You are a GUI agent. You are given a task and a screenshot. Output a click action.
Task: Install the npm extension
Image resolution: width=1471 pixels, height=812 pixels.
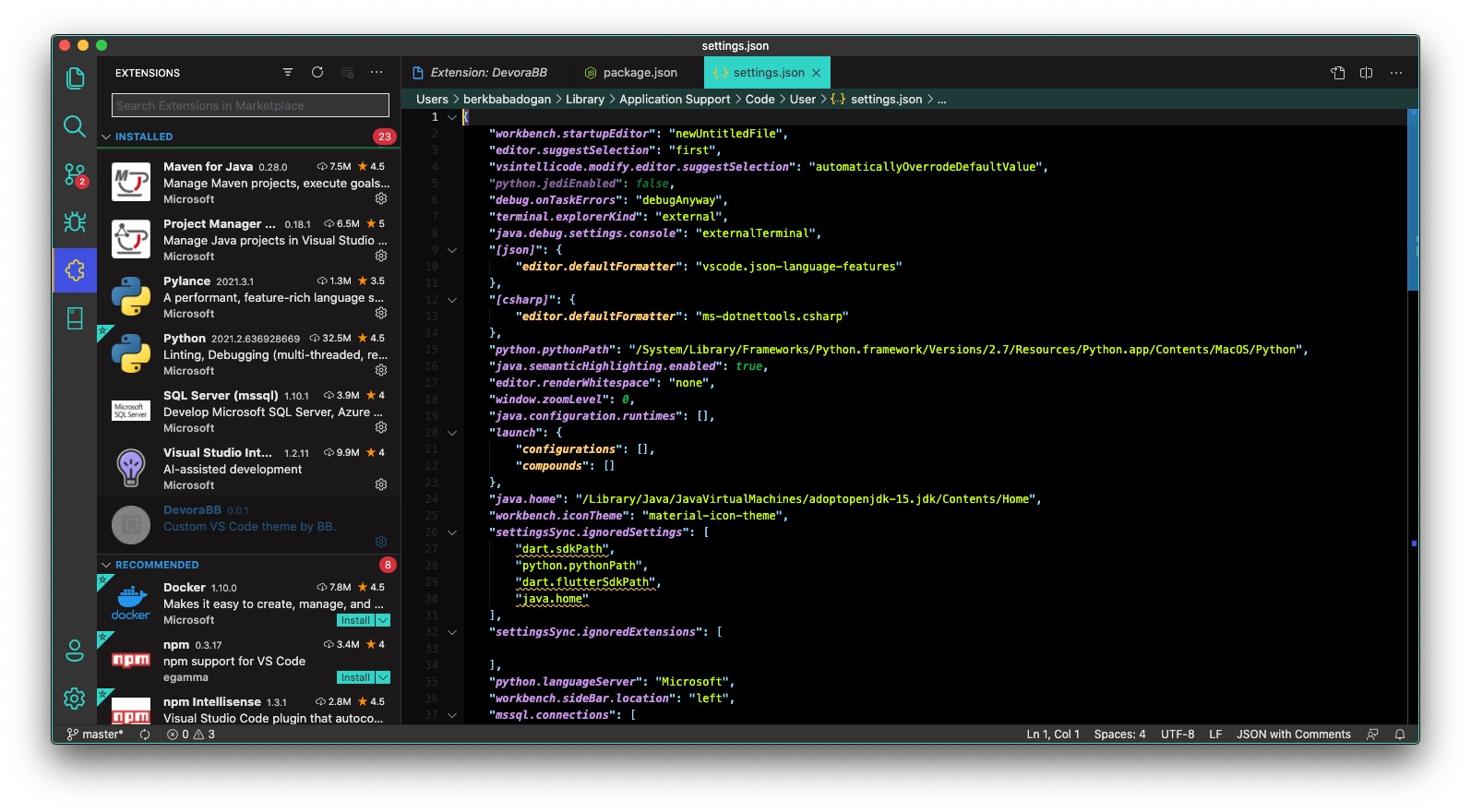tap(355, 677)
